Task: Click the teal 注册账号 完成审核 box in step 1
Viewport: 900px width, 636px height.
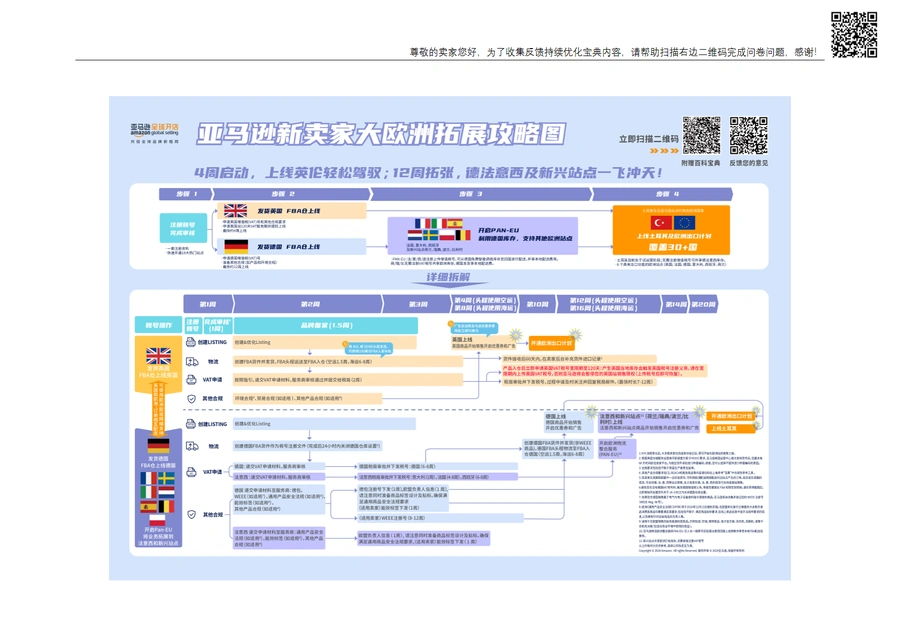Action: [x=183, y=228]
